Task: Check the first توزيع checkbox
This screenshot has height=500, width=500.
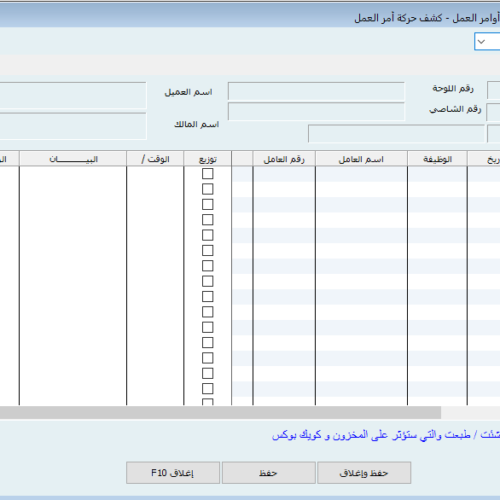Action: pyautogui.click(x=208, y=174)
